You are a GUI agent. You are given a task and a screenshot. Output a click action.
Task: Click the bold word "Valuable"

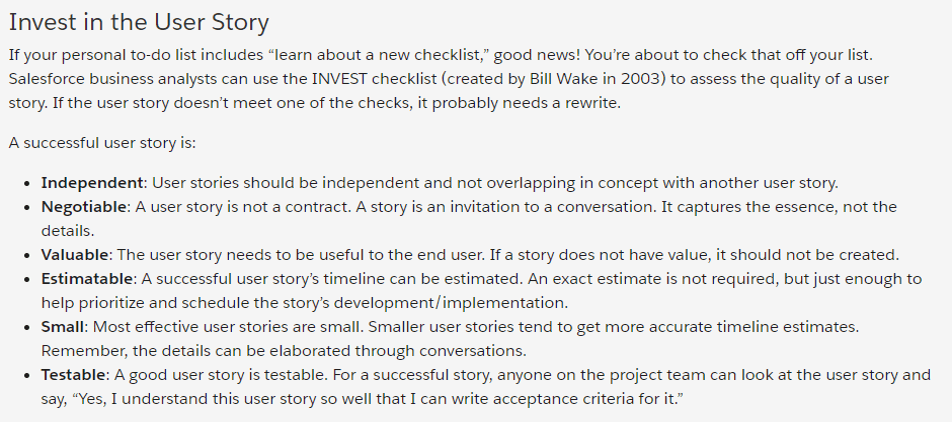coord(76,254)
